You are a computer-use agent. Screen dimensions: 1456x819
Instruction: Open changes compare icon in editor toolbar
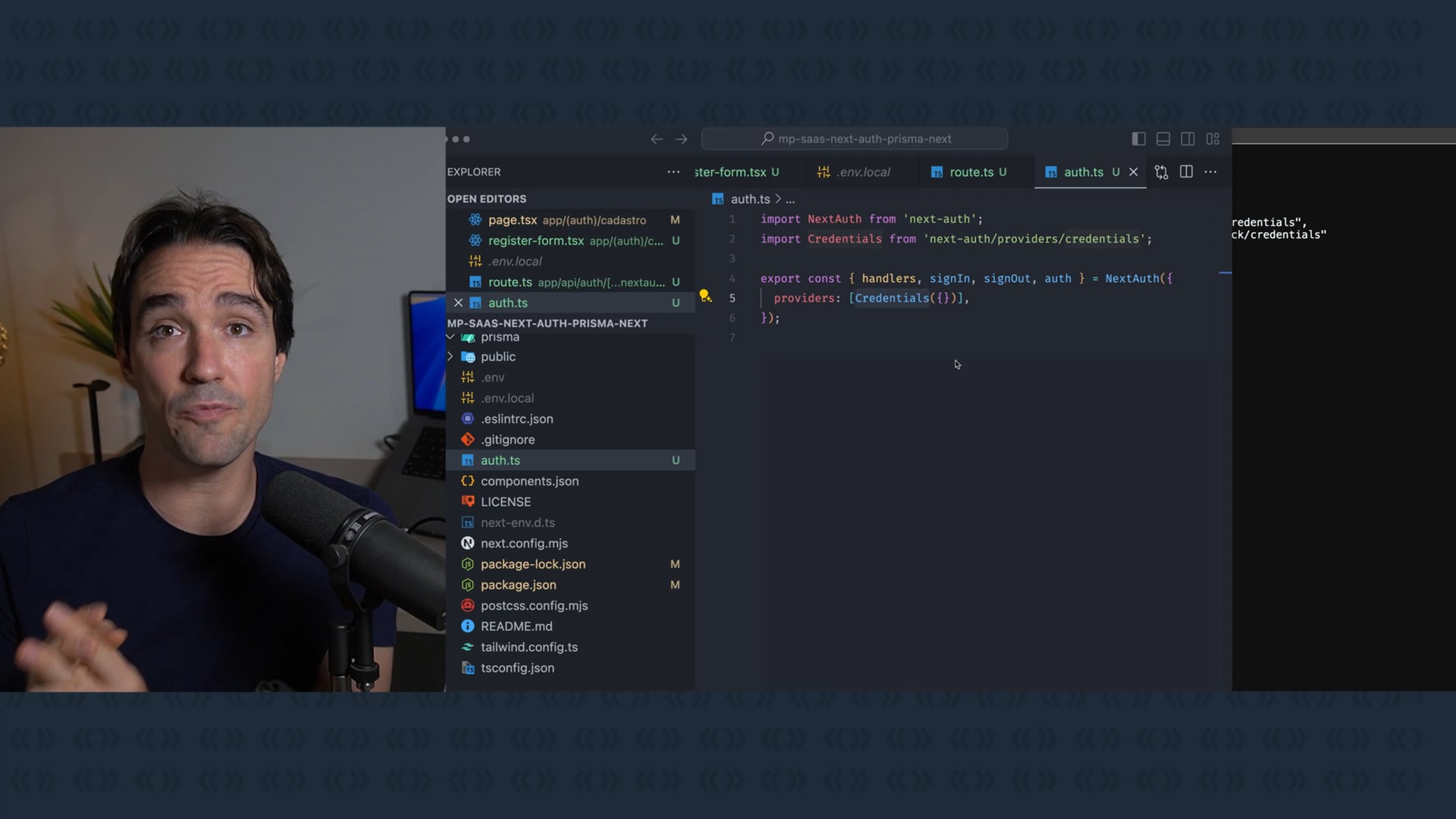(x=1161, y=172)
